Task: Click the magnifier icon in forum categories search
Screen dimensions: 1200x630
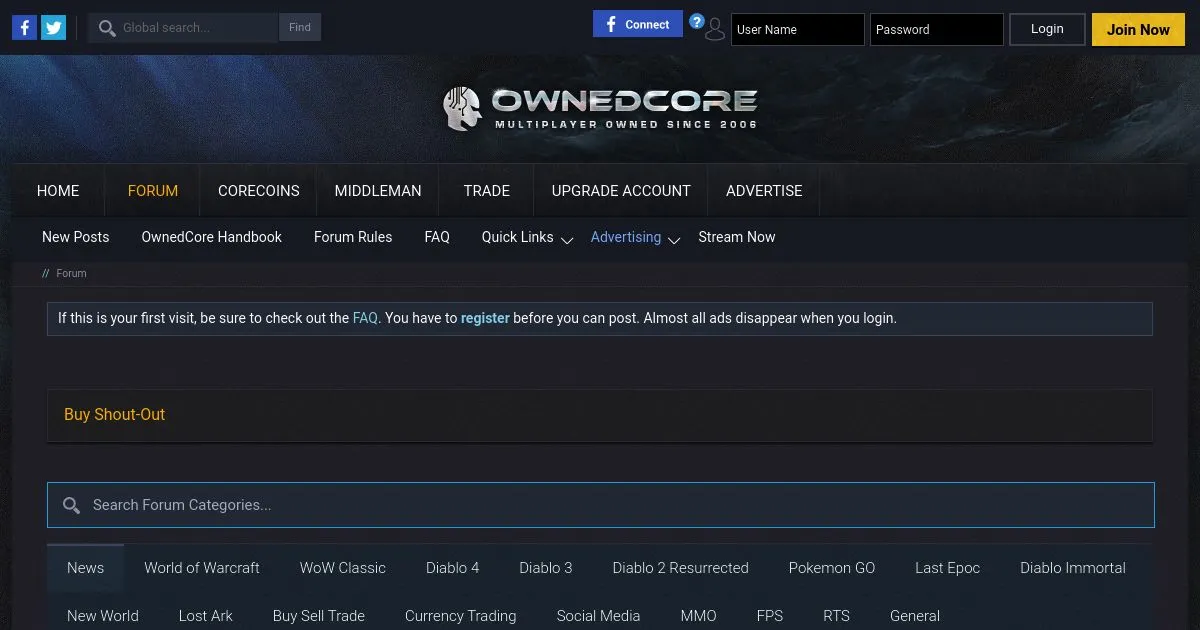Action: pyautogui.click(x=71, y=506)
